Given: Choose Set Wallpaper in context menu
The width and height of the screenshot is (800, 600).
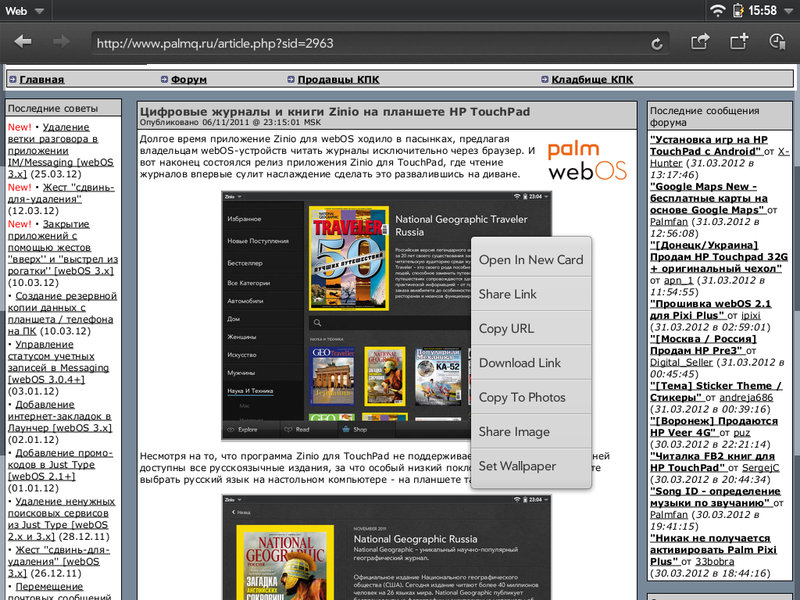Looking at the screenshot, I should click(517, 466).
